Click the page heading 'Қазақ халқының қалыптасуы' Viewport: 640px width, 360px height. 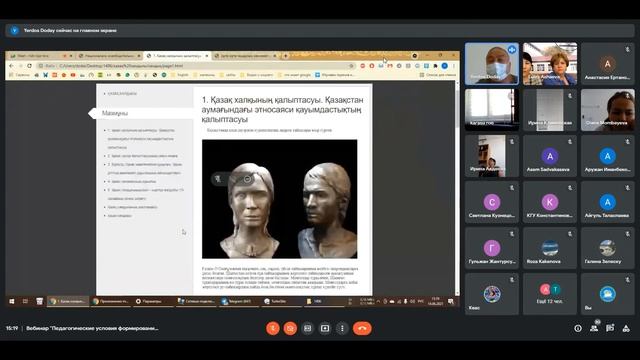coord(282,109)
